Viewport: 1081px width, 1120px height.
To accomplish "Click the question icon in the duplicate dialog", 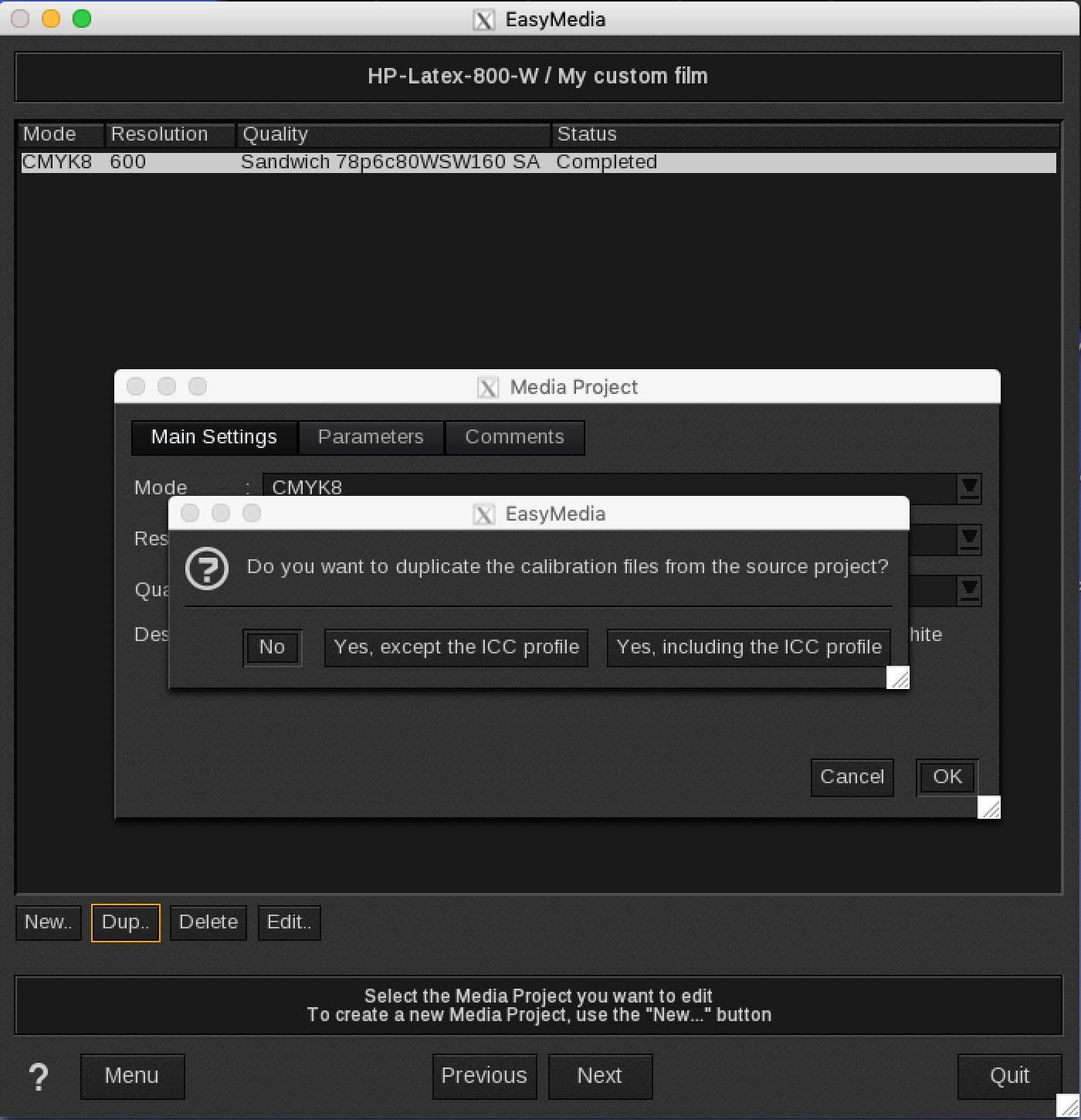I will point(207,568).
